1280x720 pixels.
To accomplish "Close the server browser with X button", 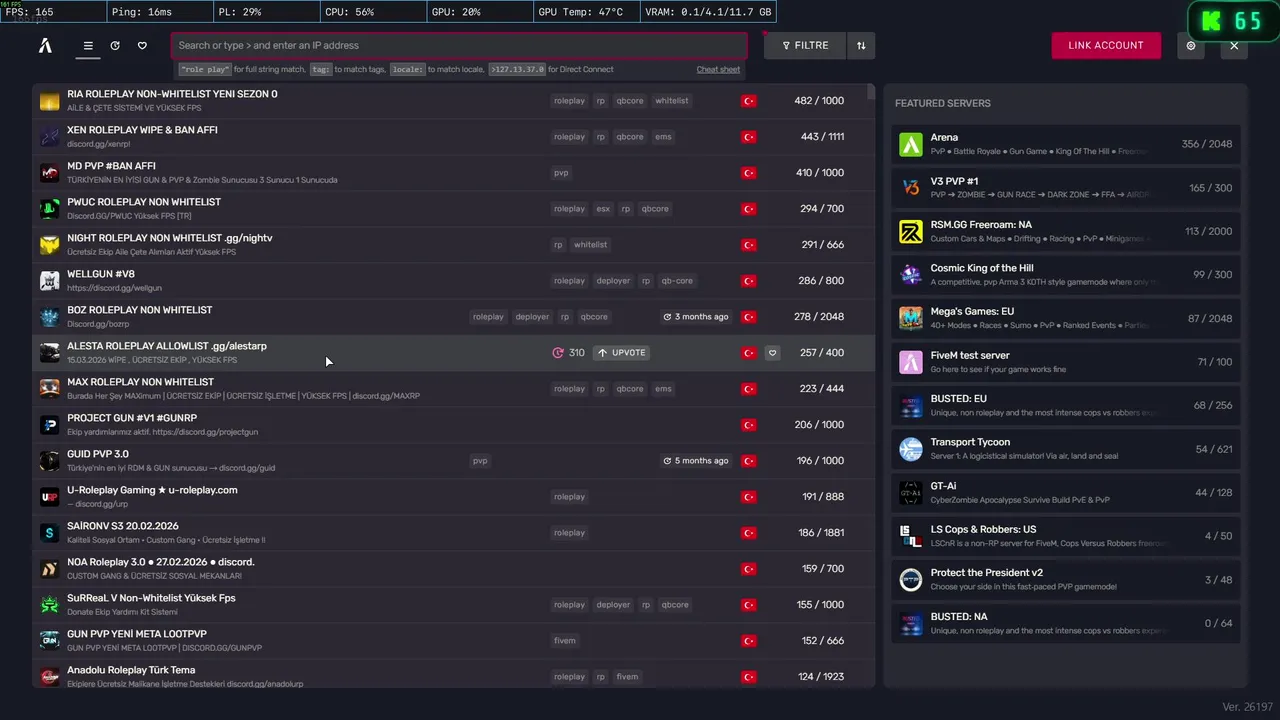I will [x=1234, y=45].
